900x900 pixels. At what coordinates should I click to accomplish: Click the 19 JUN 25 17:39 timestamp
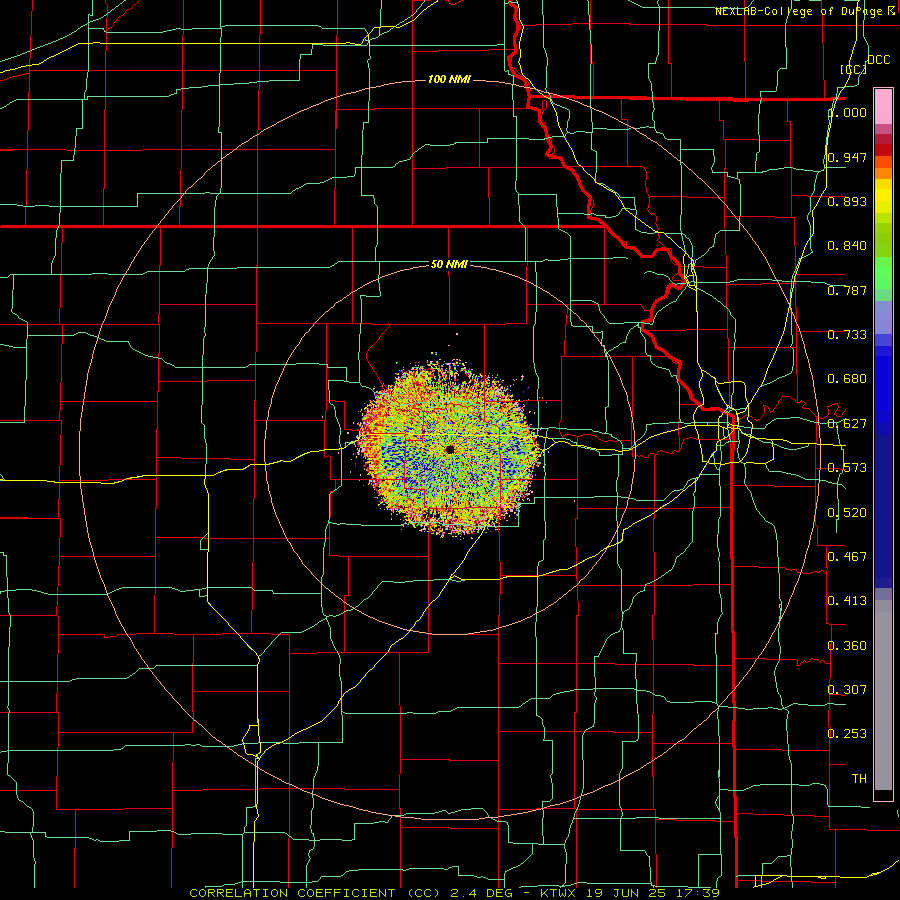pyautogui.click(x=653, y=893)
